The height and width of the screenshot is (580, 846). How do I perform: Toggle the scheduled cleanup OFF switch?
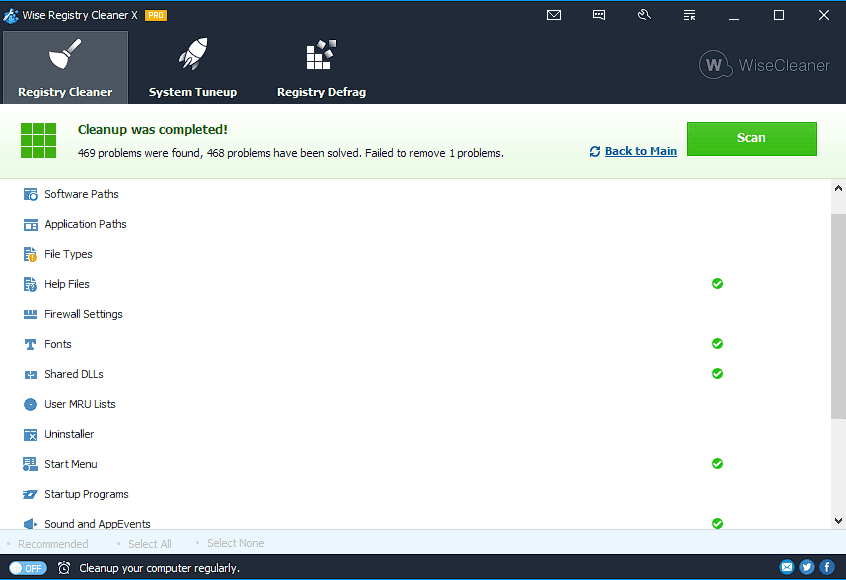[x=28, y=568]
